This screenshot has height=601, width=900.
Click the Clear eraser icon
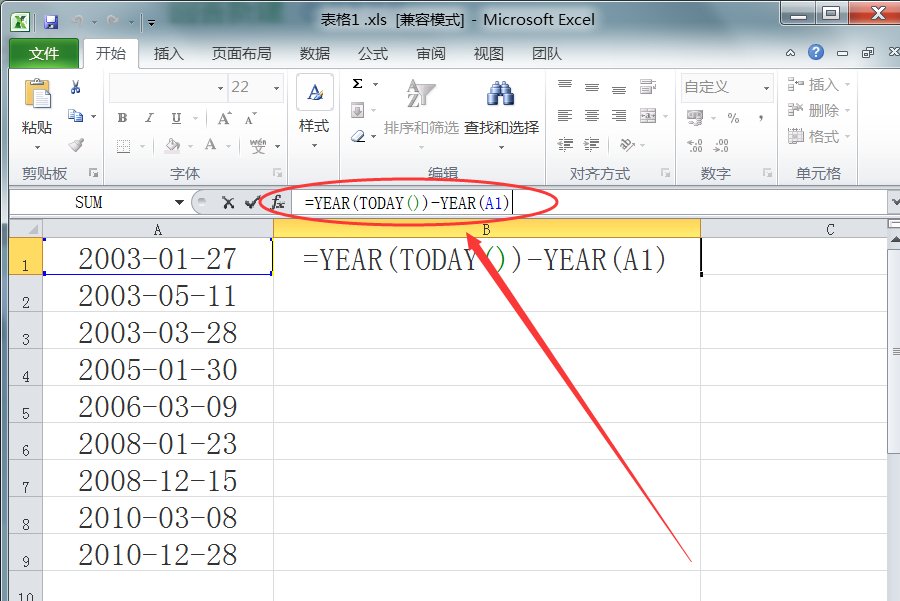tap(357, 137)
